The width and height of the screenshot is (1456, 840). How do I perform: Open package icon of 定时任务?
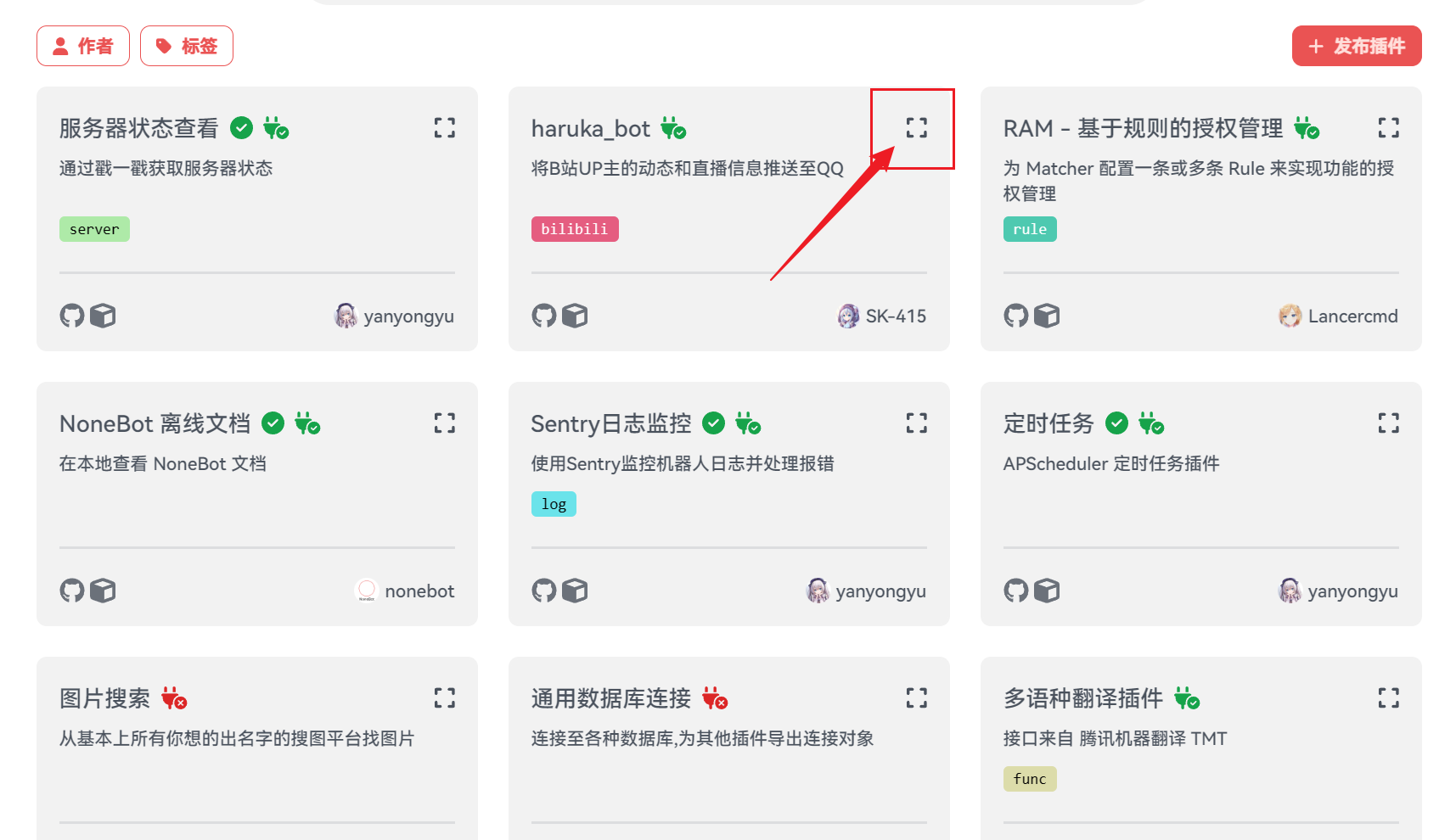1047,591
